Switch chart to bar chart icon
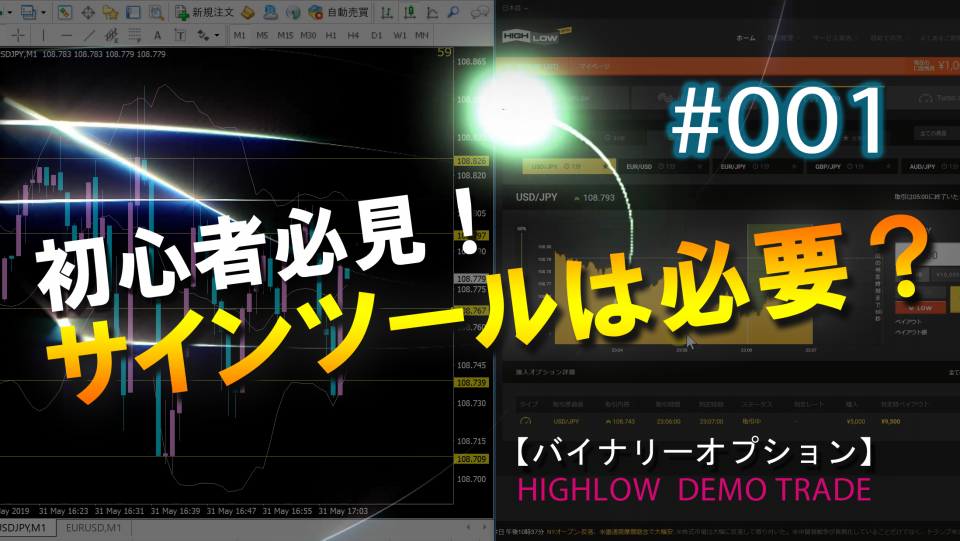This screenshot has width=960, height=541. click(386, 12)
